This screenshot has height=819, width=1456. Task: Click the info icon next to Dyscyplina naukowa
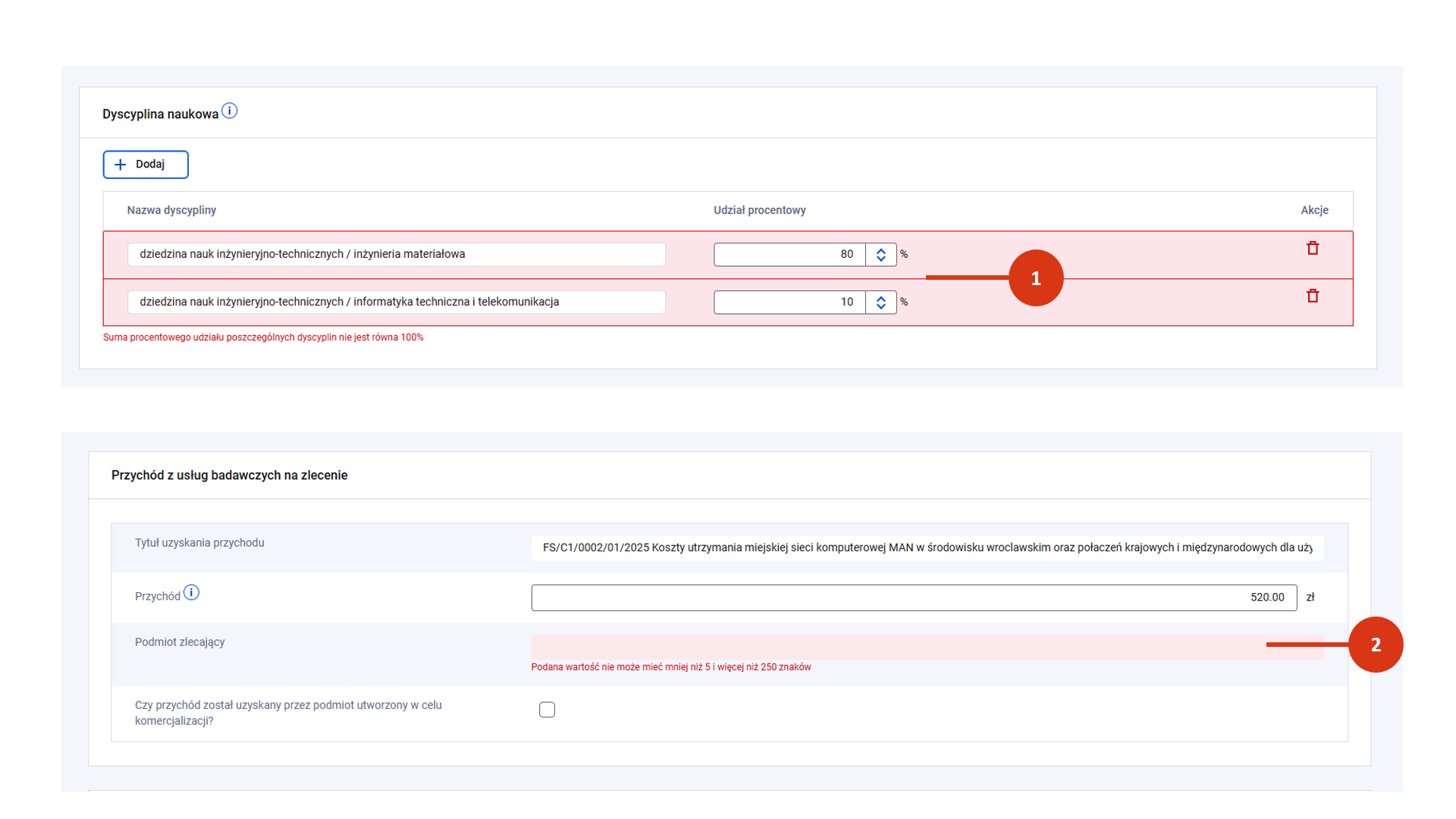point(229,111)
